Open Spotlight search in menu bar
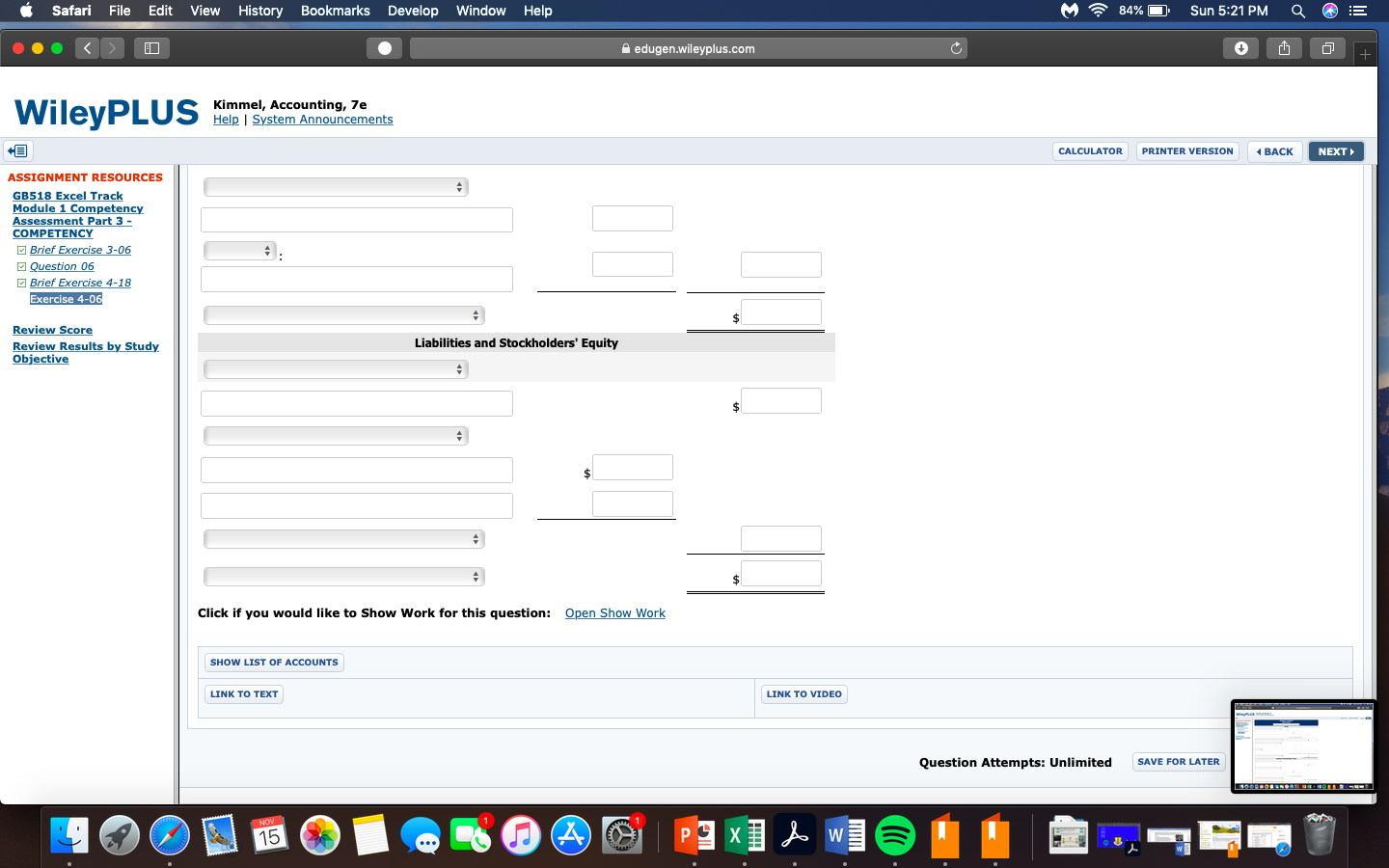 click(1298, 11)
